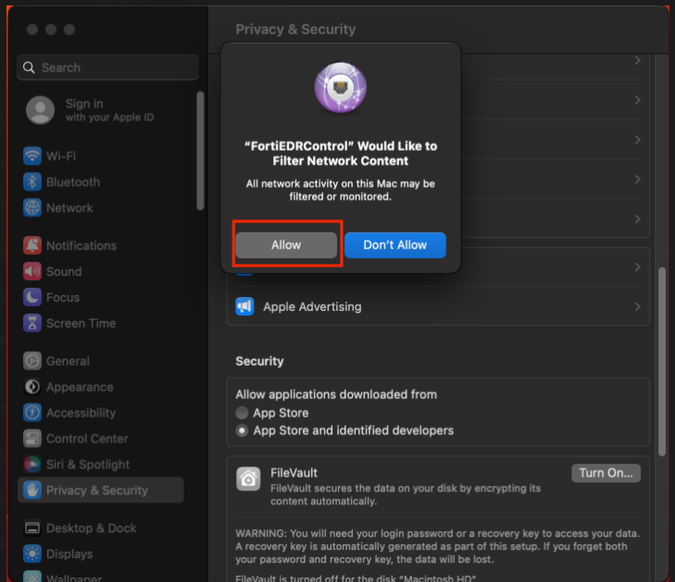The width and height of the screenshot is (675, 582).
Task: Select the General label in sidebar
Action: [x=68, y=361]
